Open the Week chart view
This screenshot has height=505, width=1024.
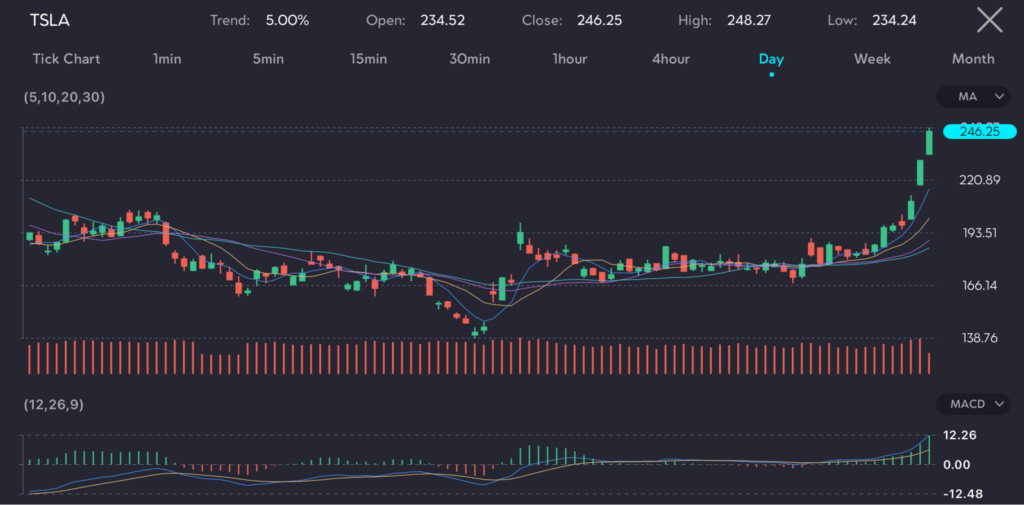[872, 59]
